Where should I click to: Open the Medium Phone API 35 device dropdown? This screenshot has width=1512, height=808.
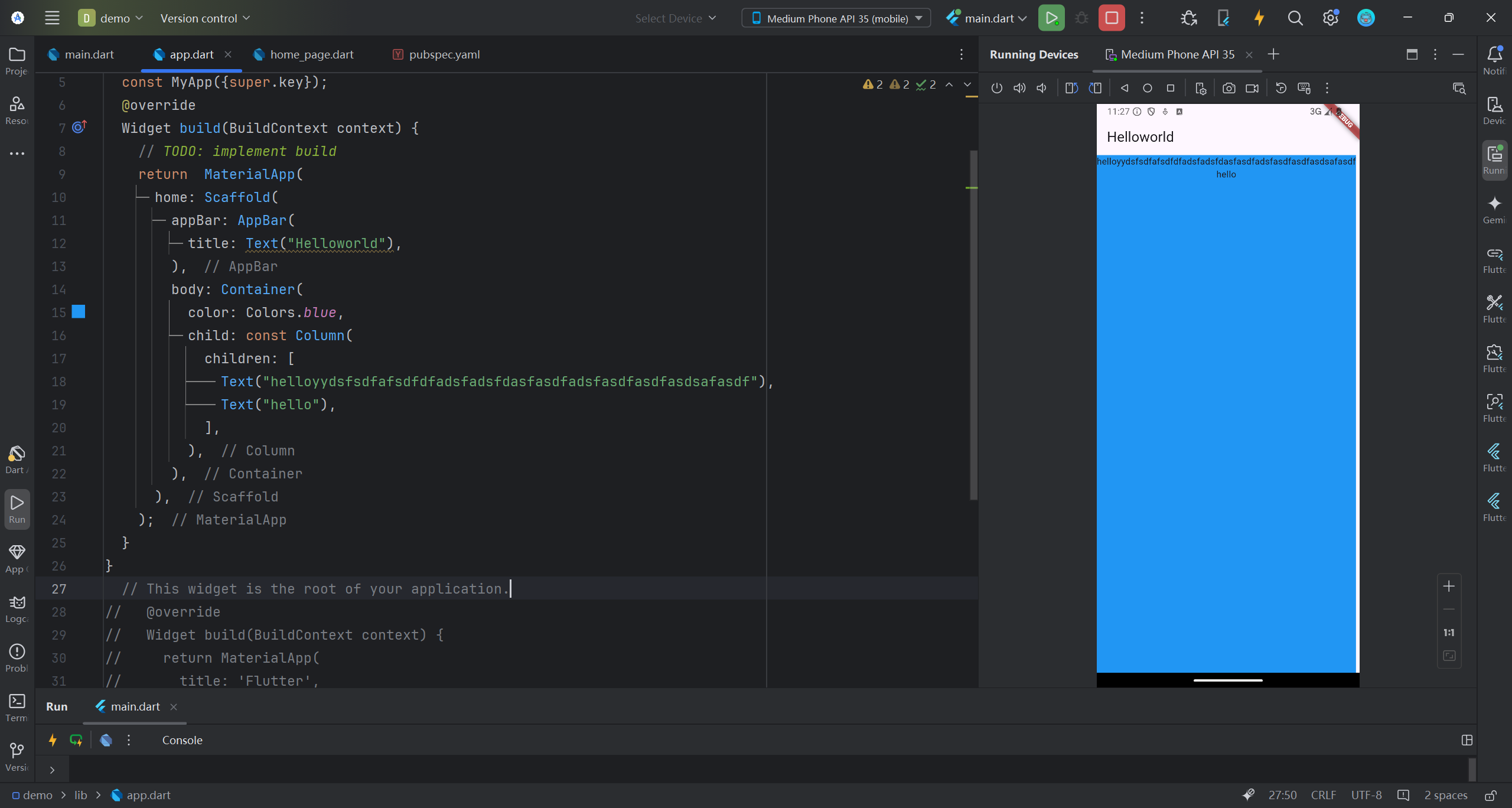[x=836, y=18]
